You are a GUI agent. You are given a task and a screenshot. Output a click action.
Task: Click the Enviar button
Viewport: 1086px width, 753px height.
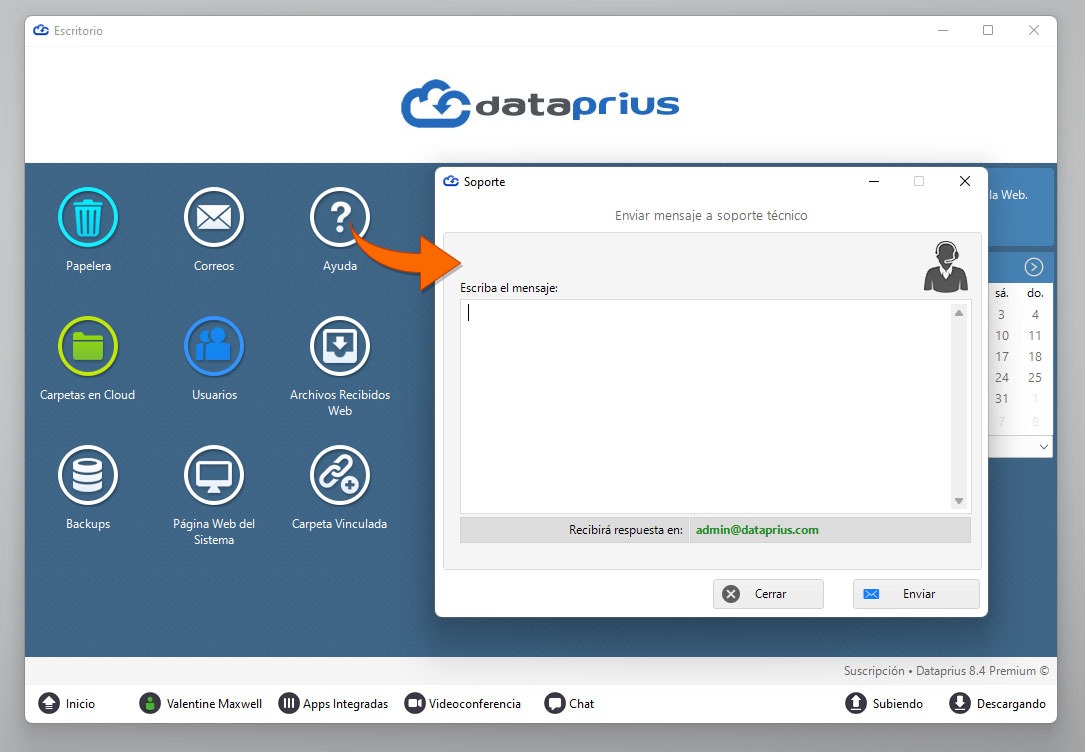point(916,594)
